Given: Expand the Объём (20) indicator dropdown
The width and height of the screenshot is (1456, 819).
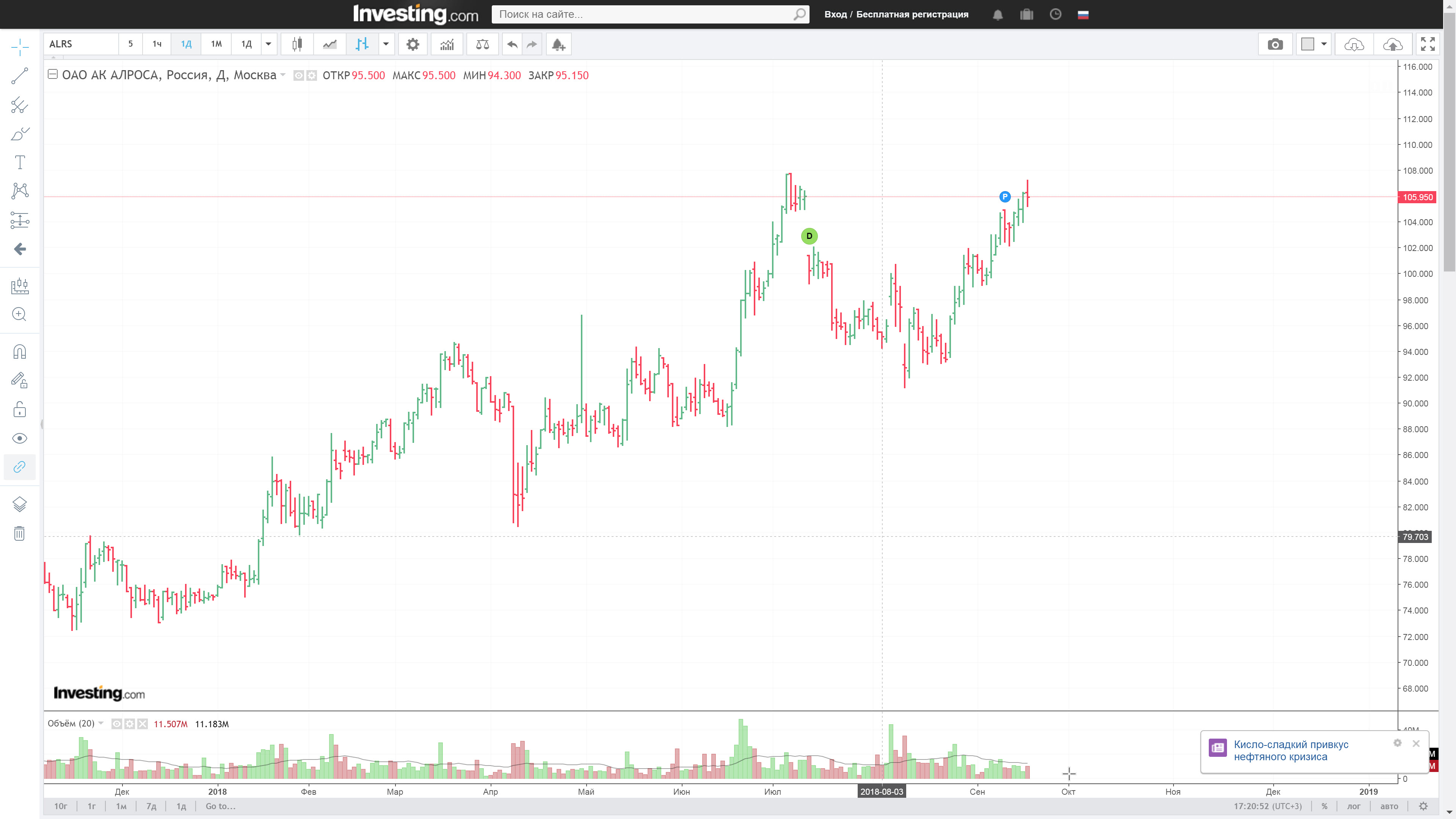Looking at the screenshot, I should (x=101, y=723).
